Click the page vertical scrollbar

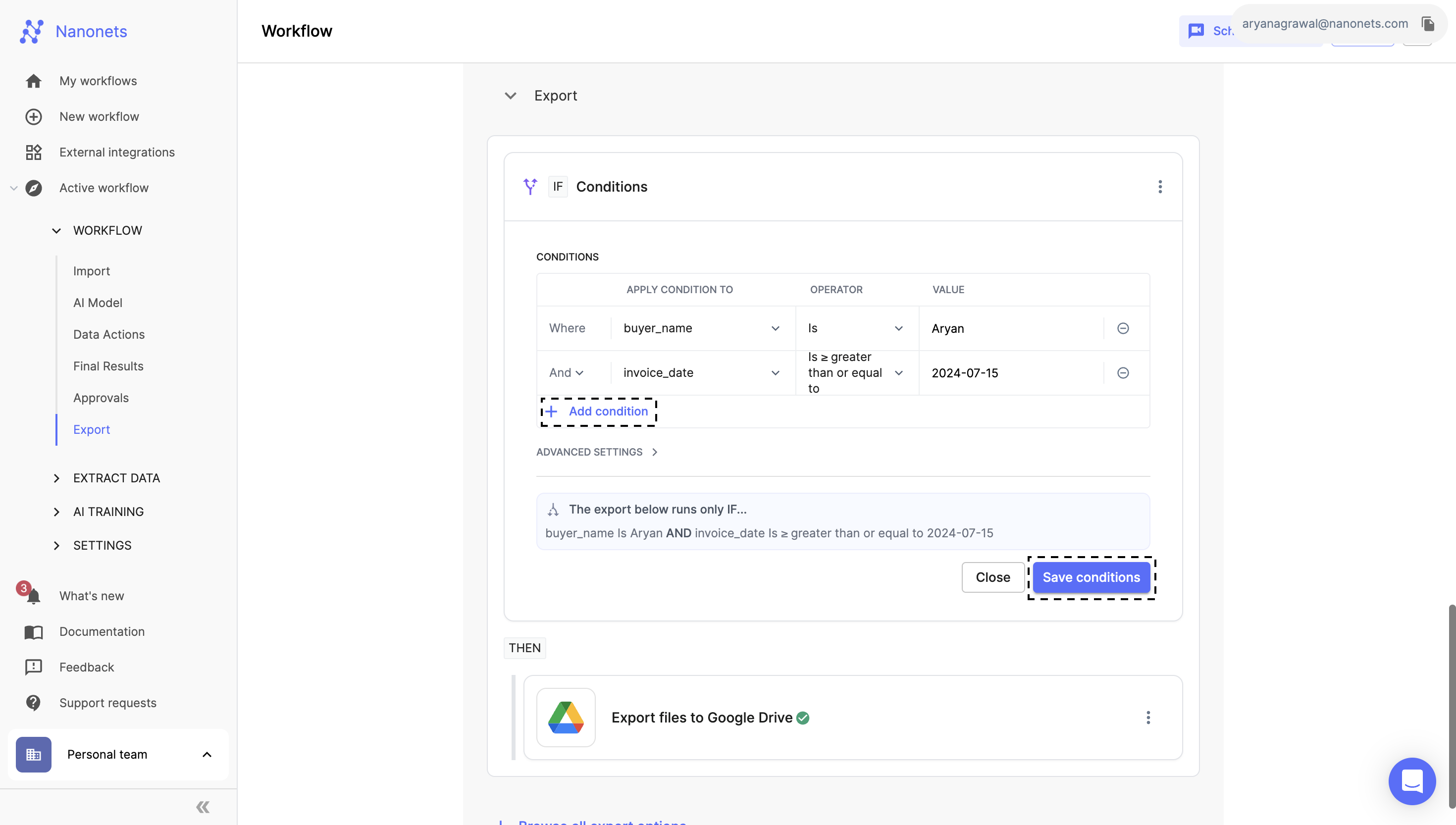1452,706
